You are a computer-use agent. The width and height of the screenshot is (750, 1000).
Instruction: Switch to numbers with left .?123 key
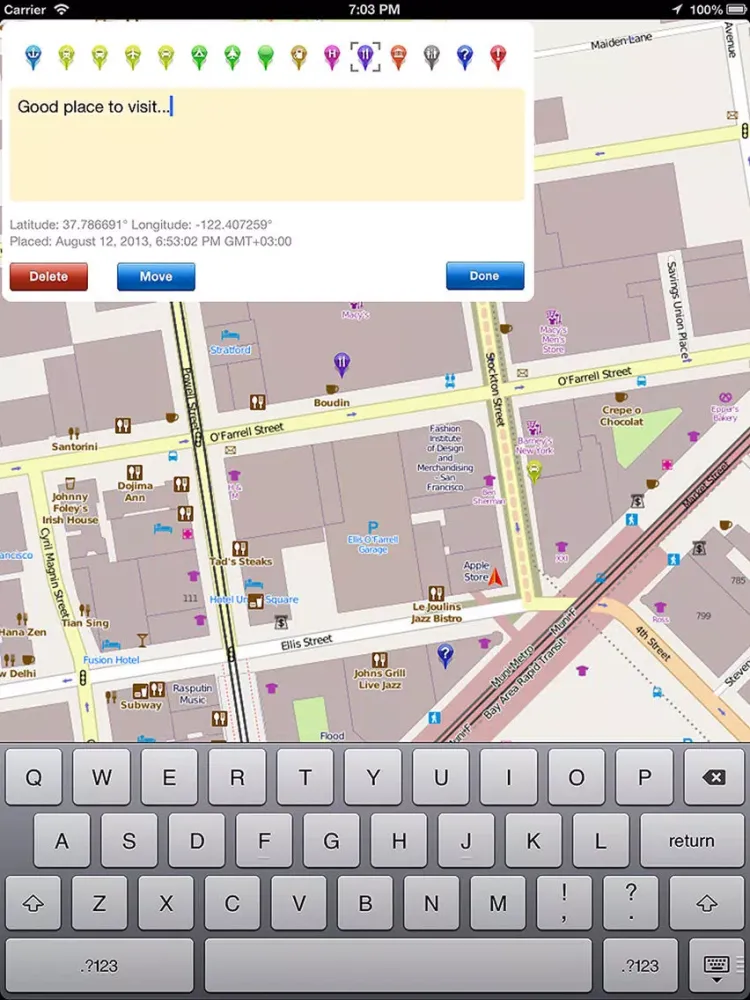(99, 966)
